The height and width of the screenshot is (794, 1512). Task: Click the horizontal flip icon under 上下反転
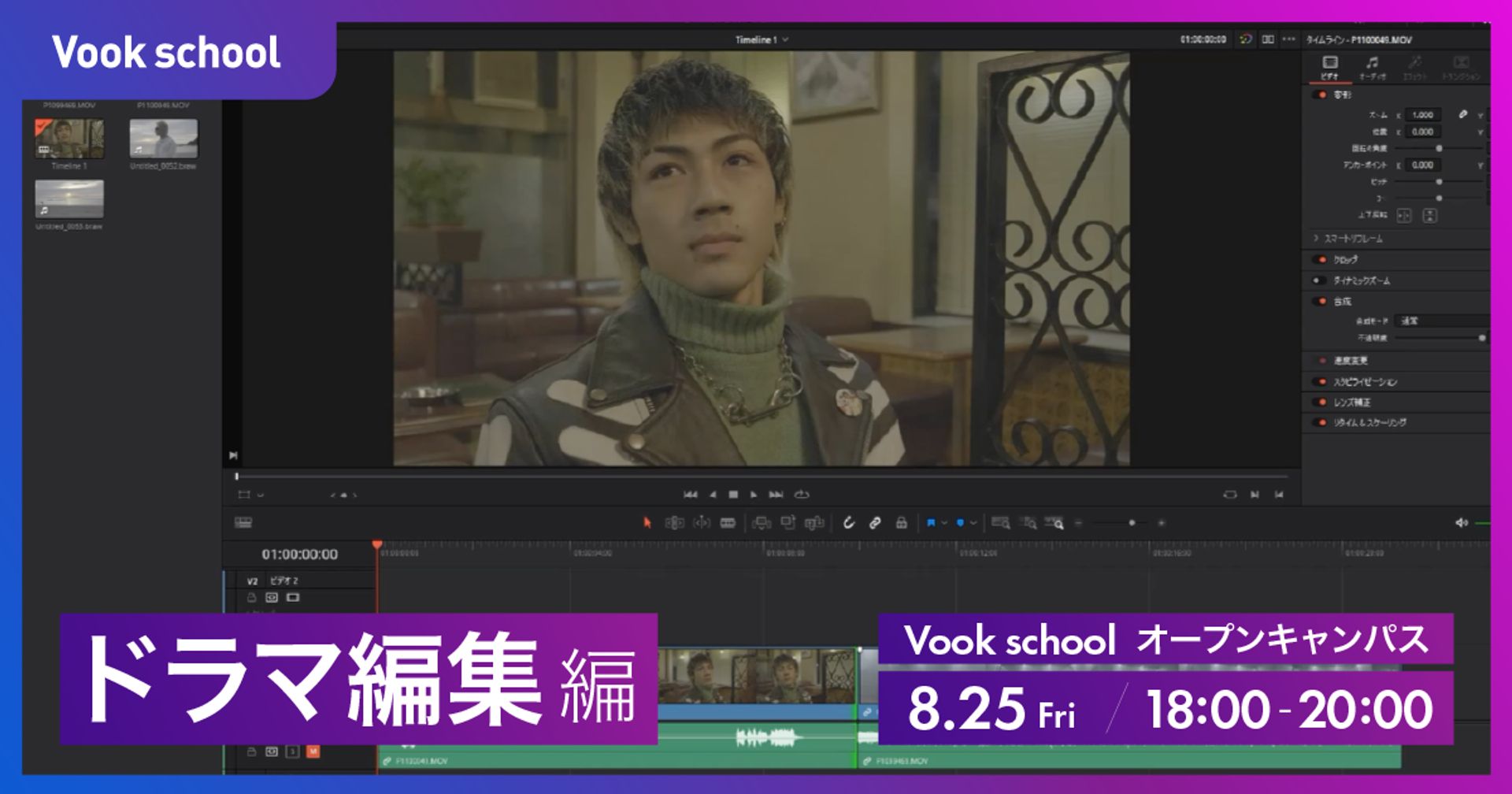(1403, 216)
